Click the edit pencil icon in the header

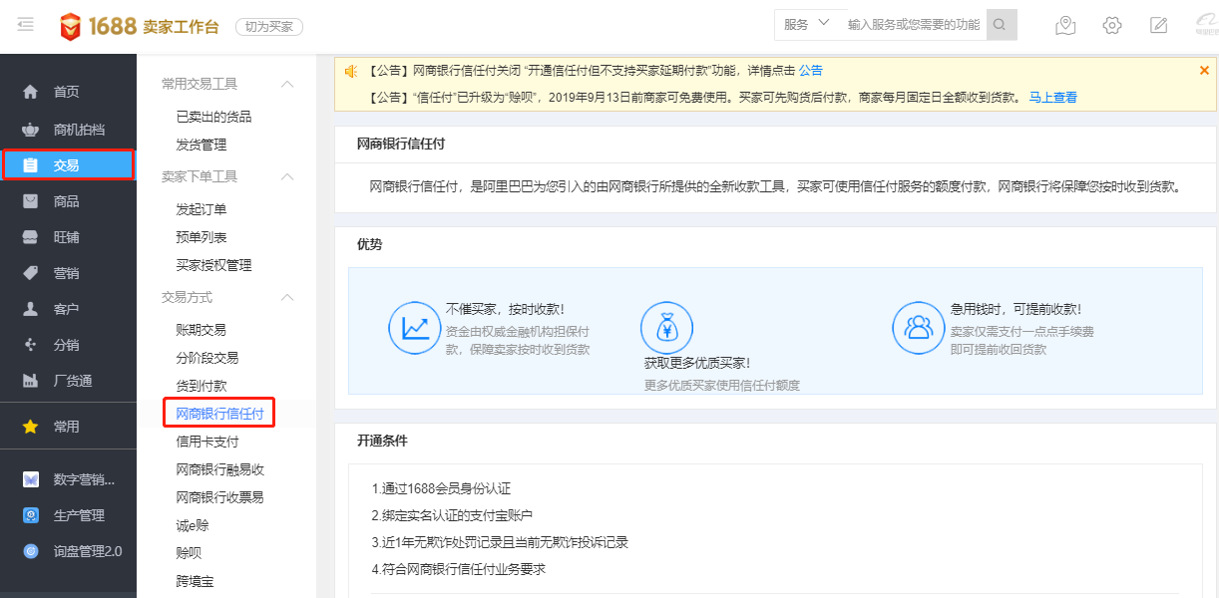1159,26
